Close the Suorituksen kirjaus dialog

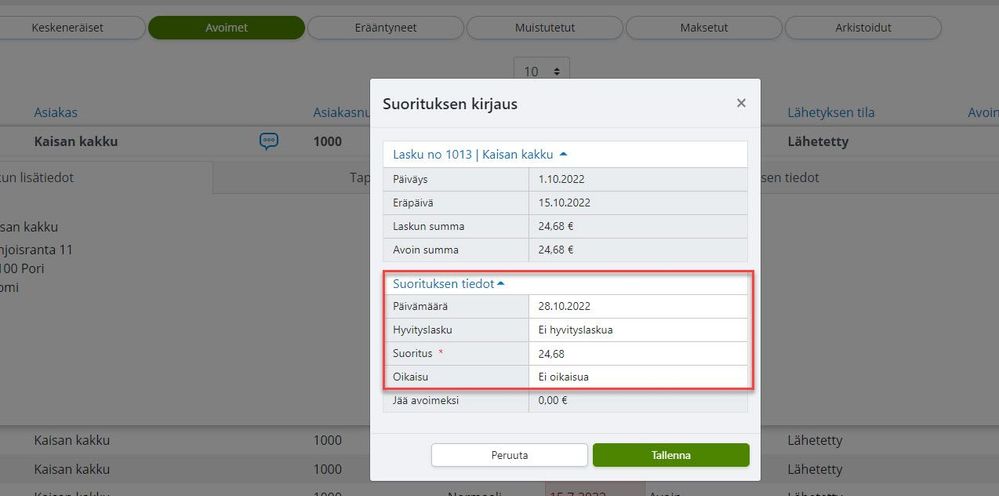[741, 103]
